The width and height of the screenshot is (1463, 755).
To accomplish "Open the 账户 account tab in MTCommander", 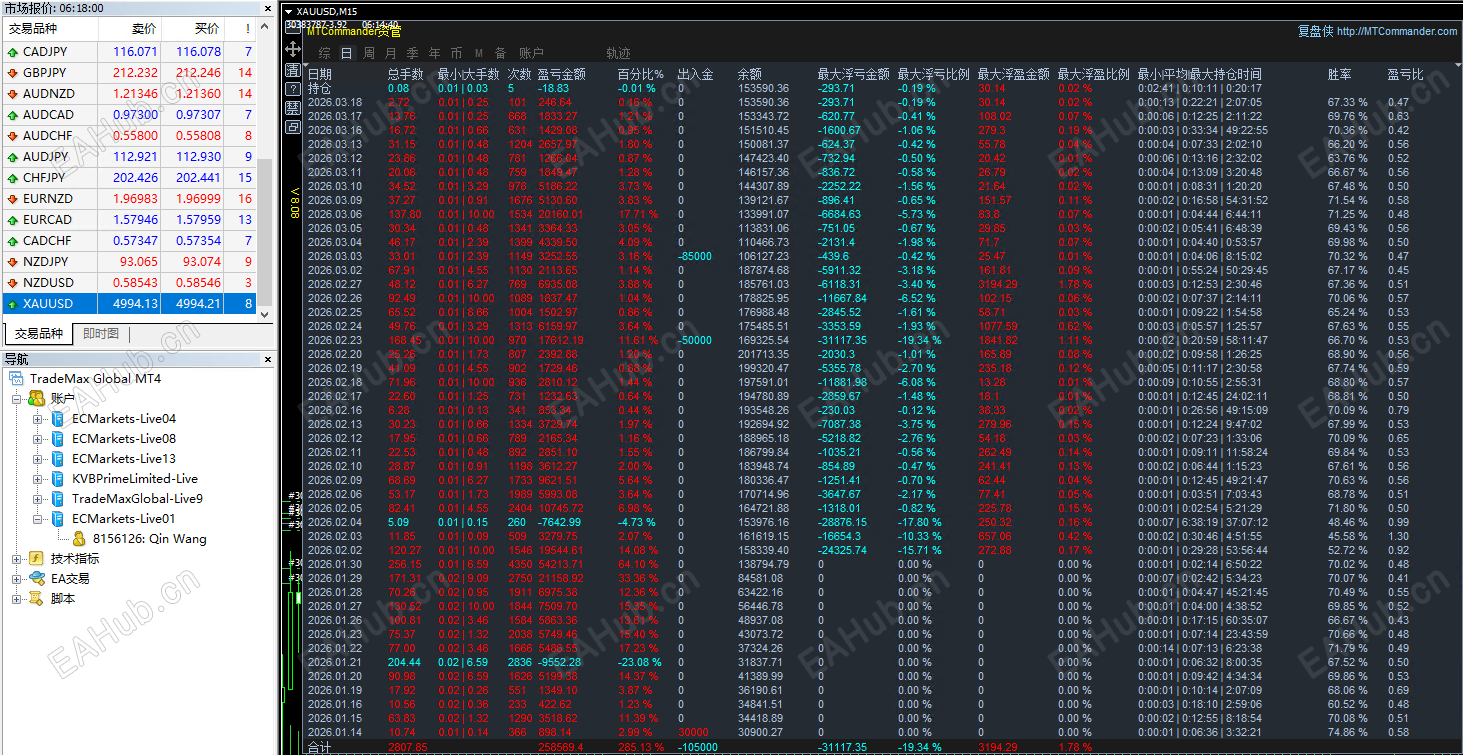I will [532, 53].
